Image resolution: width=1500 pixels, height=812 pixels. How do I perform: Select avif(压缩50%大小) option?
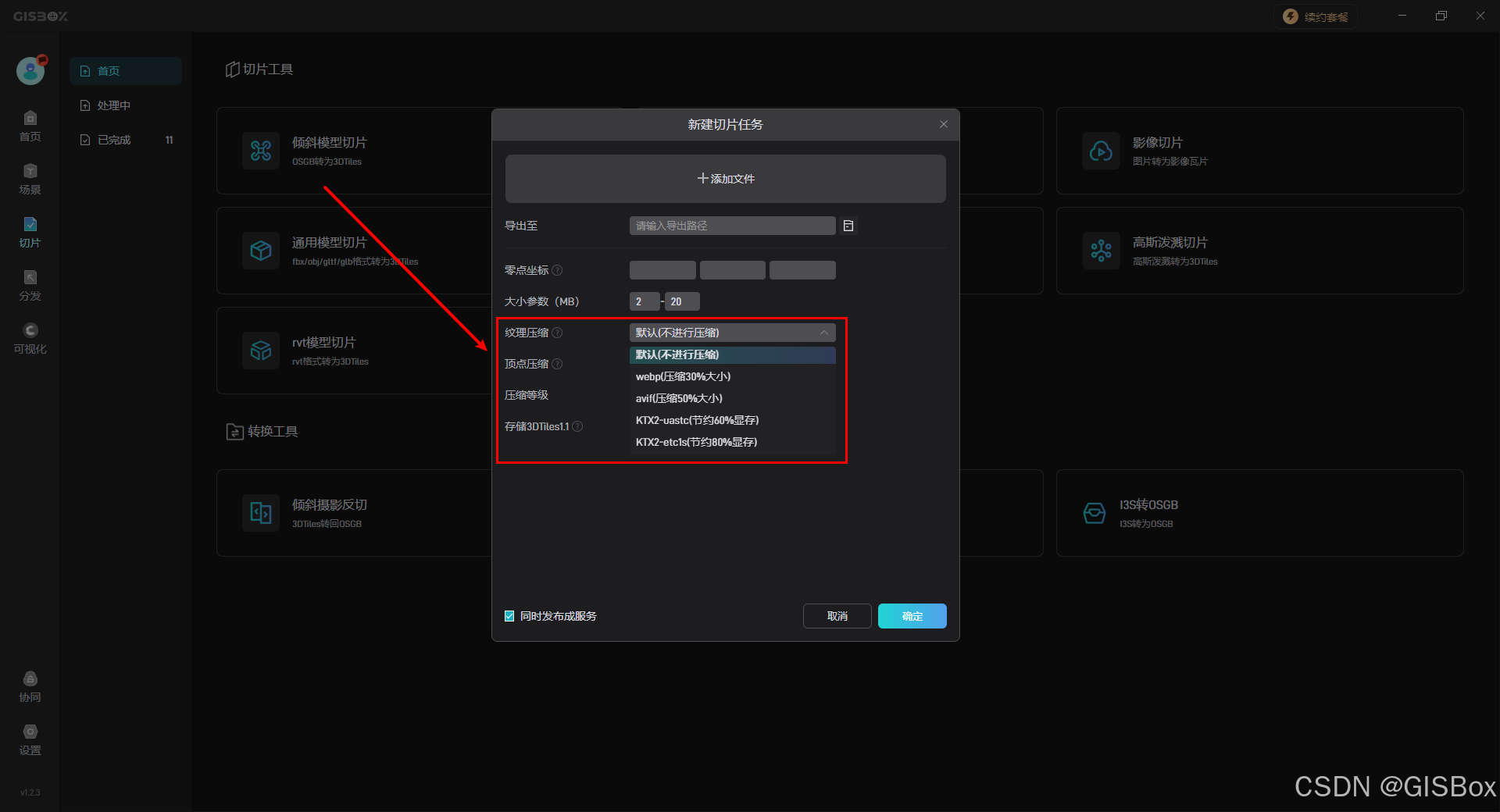[733, 398]
